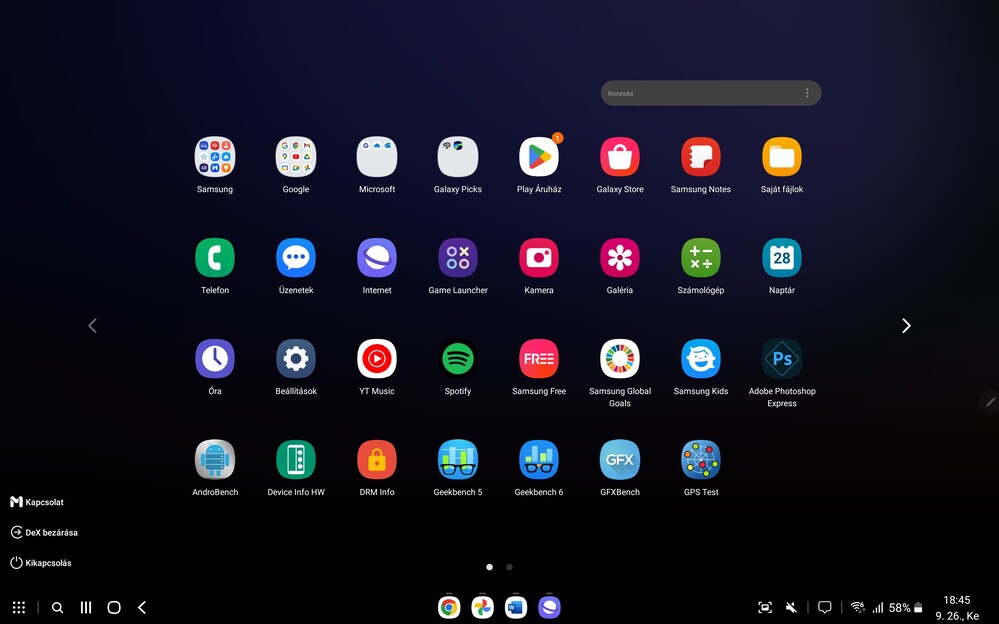Launch Galaxy Store app
The image size is (999, 624).
point(620,157)
